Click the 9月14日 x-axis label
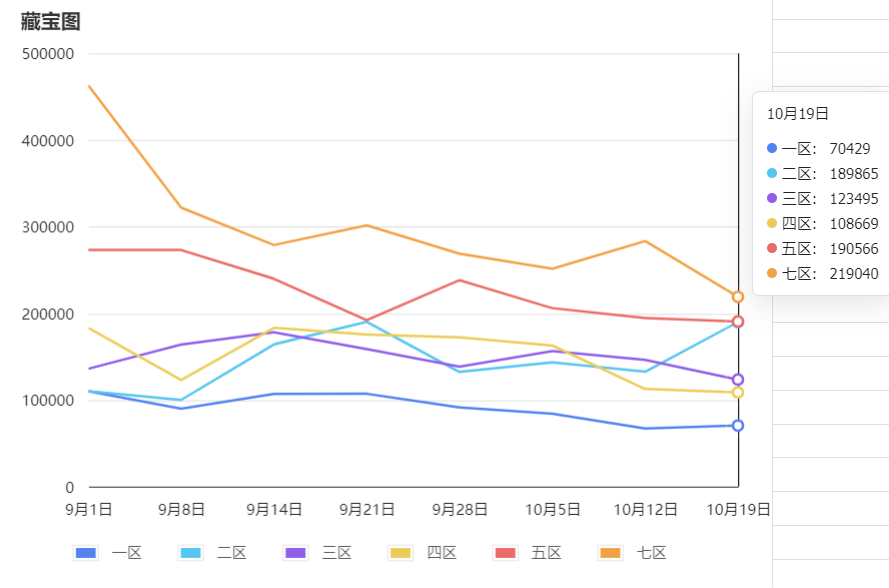The width and height of the screenshot is (889, 588). [274, 509]
